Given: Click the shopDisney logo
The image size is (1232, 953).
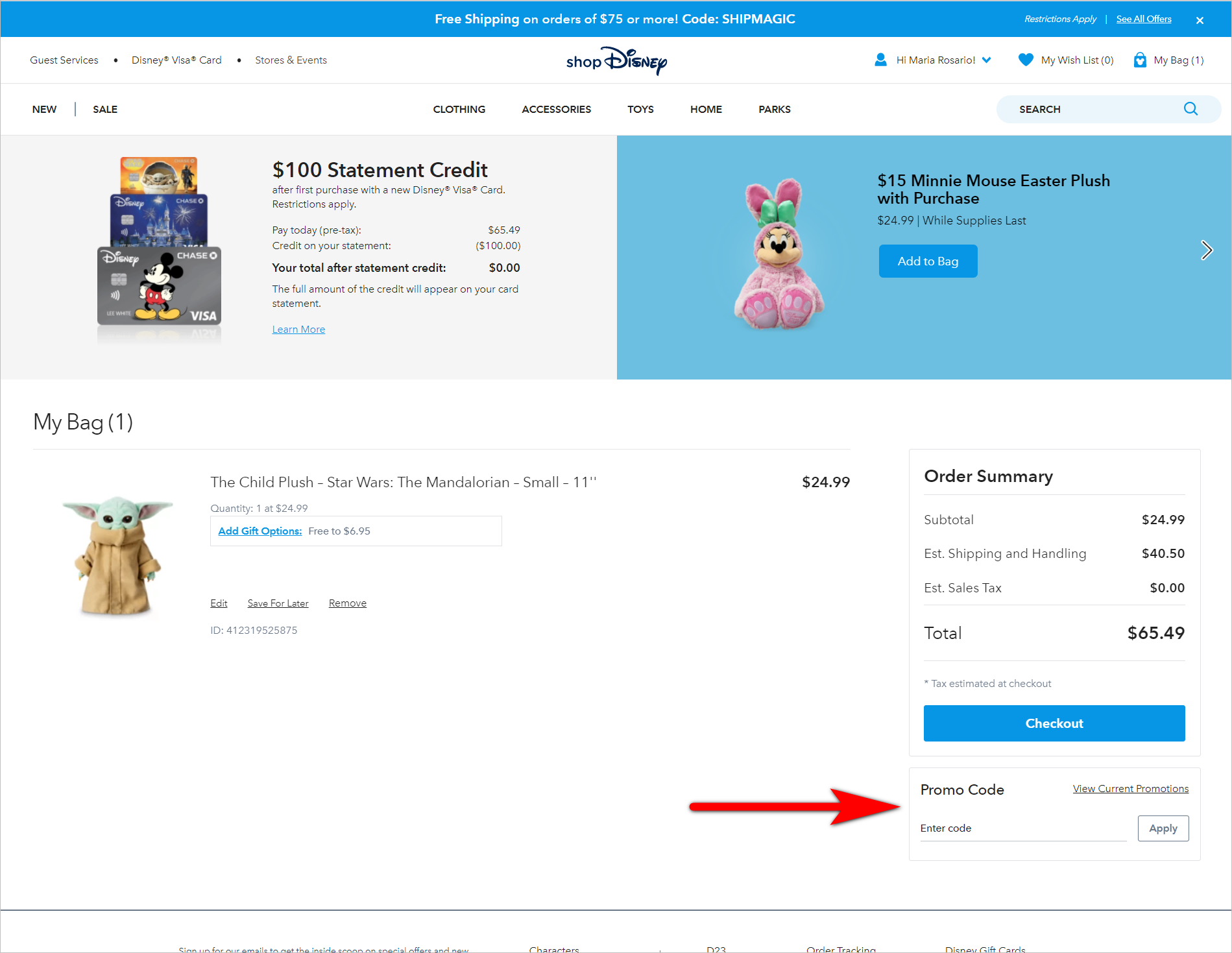Looking at the screenshot, I should point(616,61).
